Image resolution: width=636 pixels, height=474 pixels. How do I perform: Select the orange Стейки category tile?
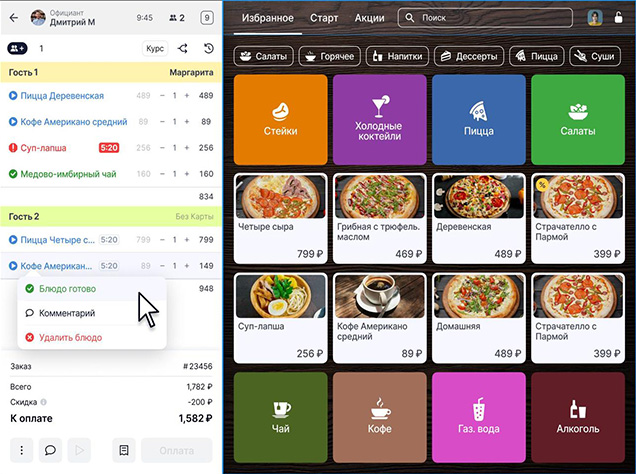(279, 120)
